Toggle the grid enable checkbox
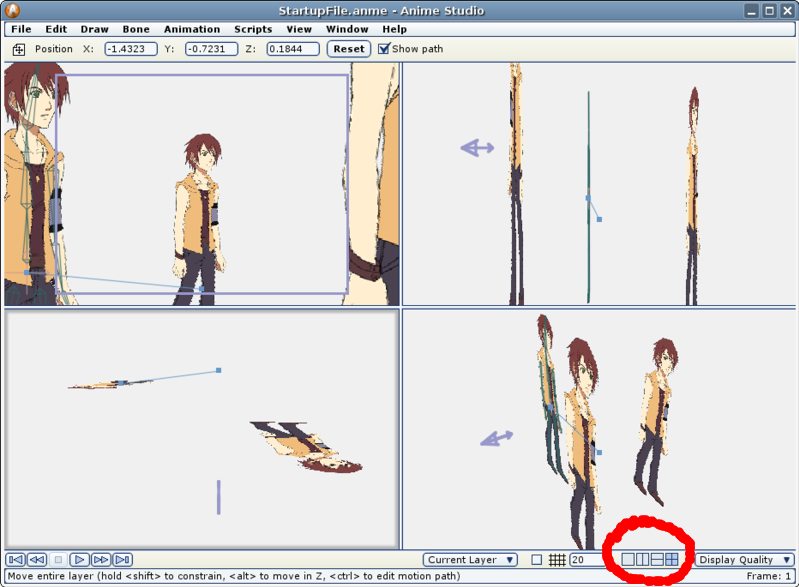This screenshot has height=587, width=799. pos(537,559)
